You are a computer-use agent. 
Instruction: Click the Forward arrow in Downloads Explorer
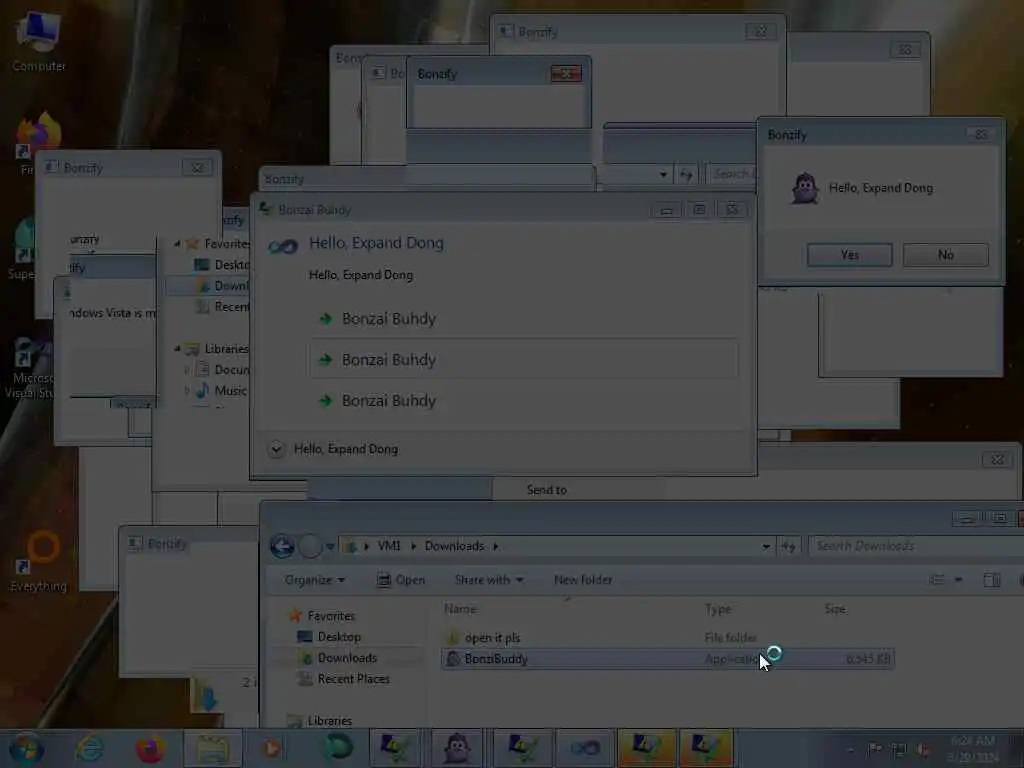pyautogui.click(x=310, y=546)
